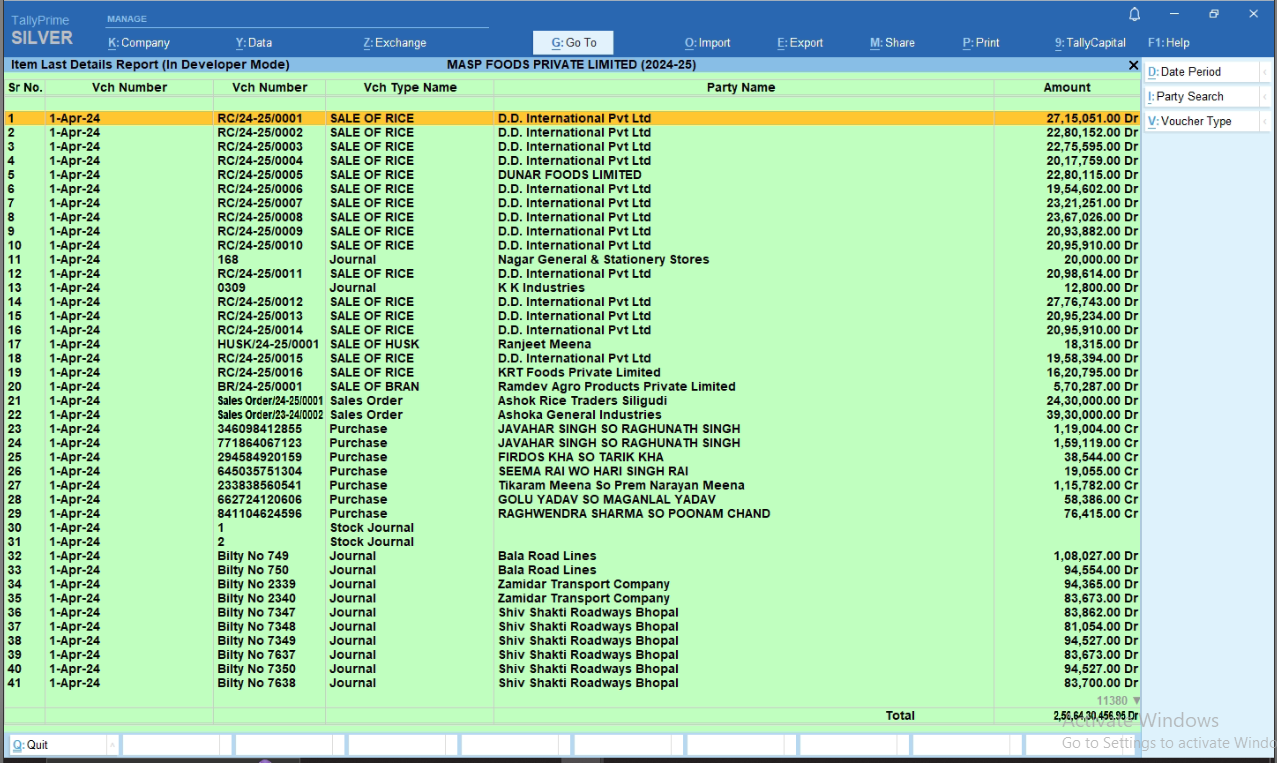Select purchase voucher 771864067123
Screen dimensions: 1277x763
pyautogui.click(x=260, y=443)
